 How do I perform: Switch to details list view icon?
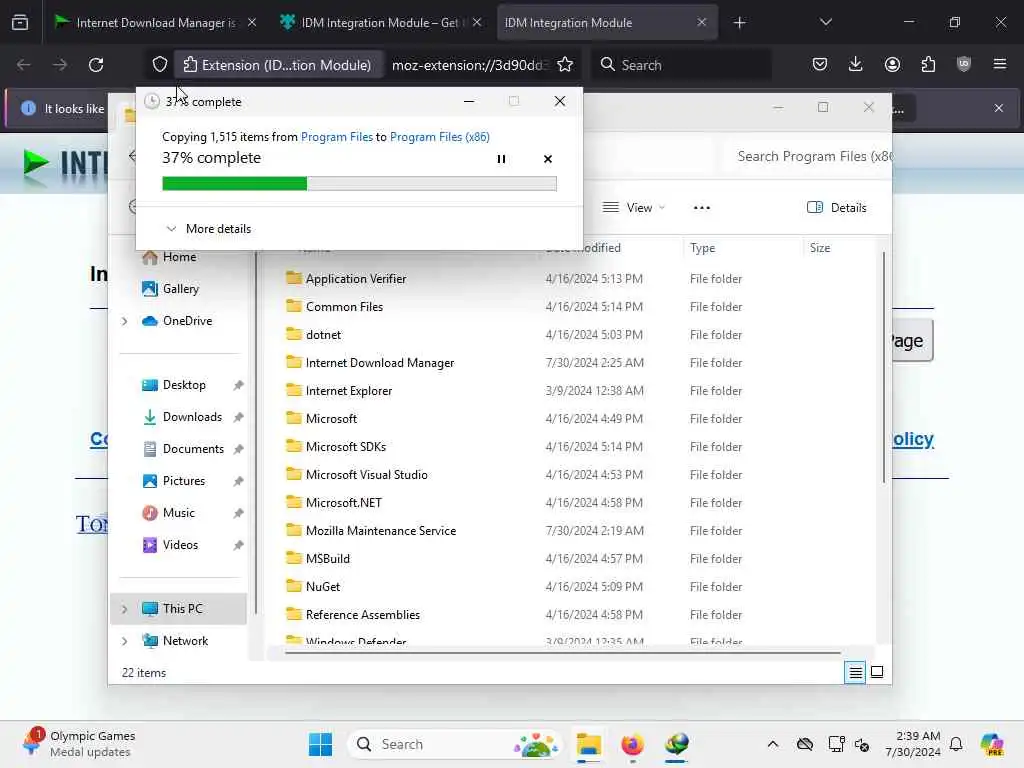pos(855,672)
